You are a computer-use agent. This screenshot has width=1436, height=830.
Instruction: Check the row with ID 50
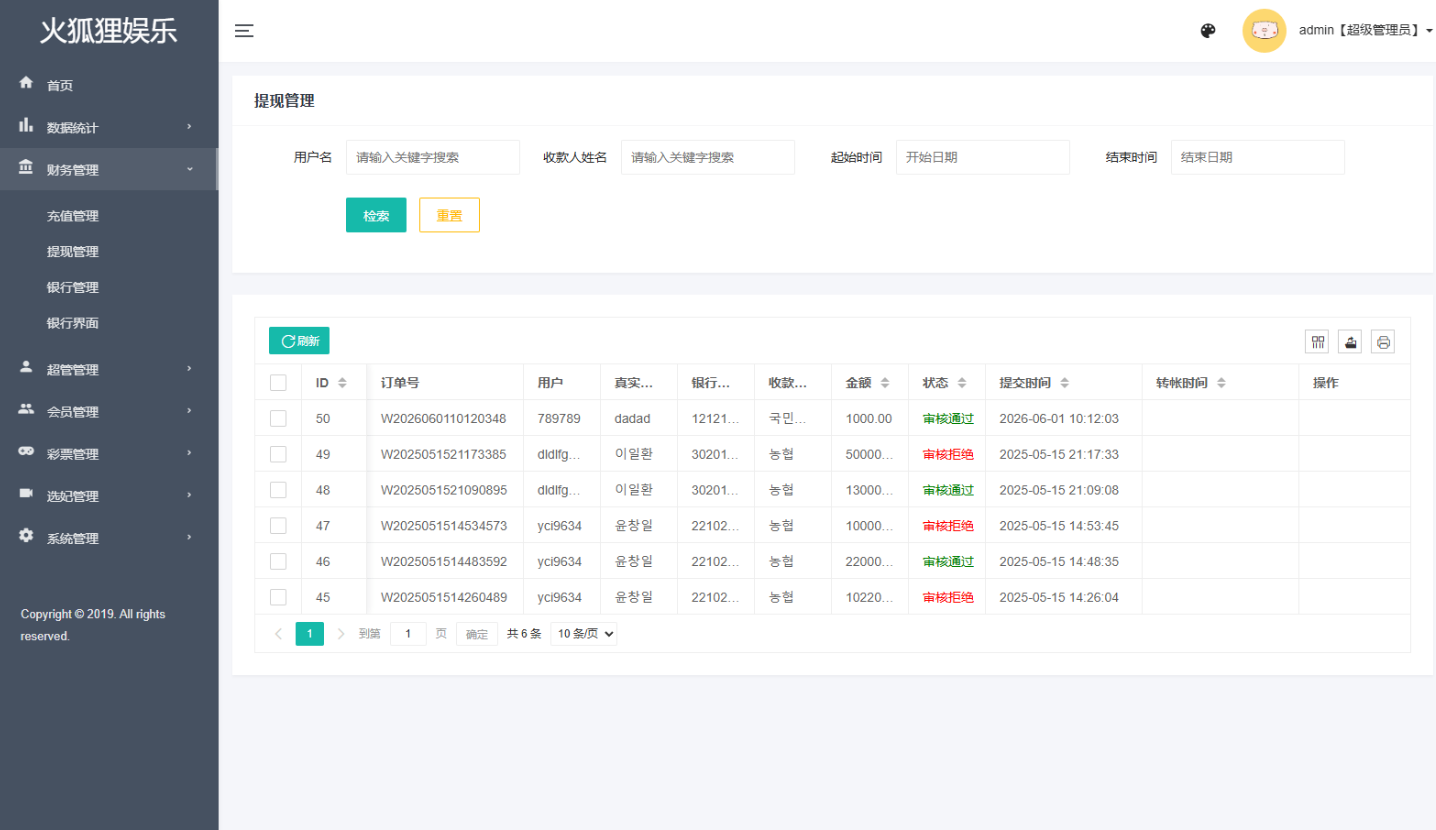[x=278, y=418]
